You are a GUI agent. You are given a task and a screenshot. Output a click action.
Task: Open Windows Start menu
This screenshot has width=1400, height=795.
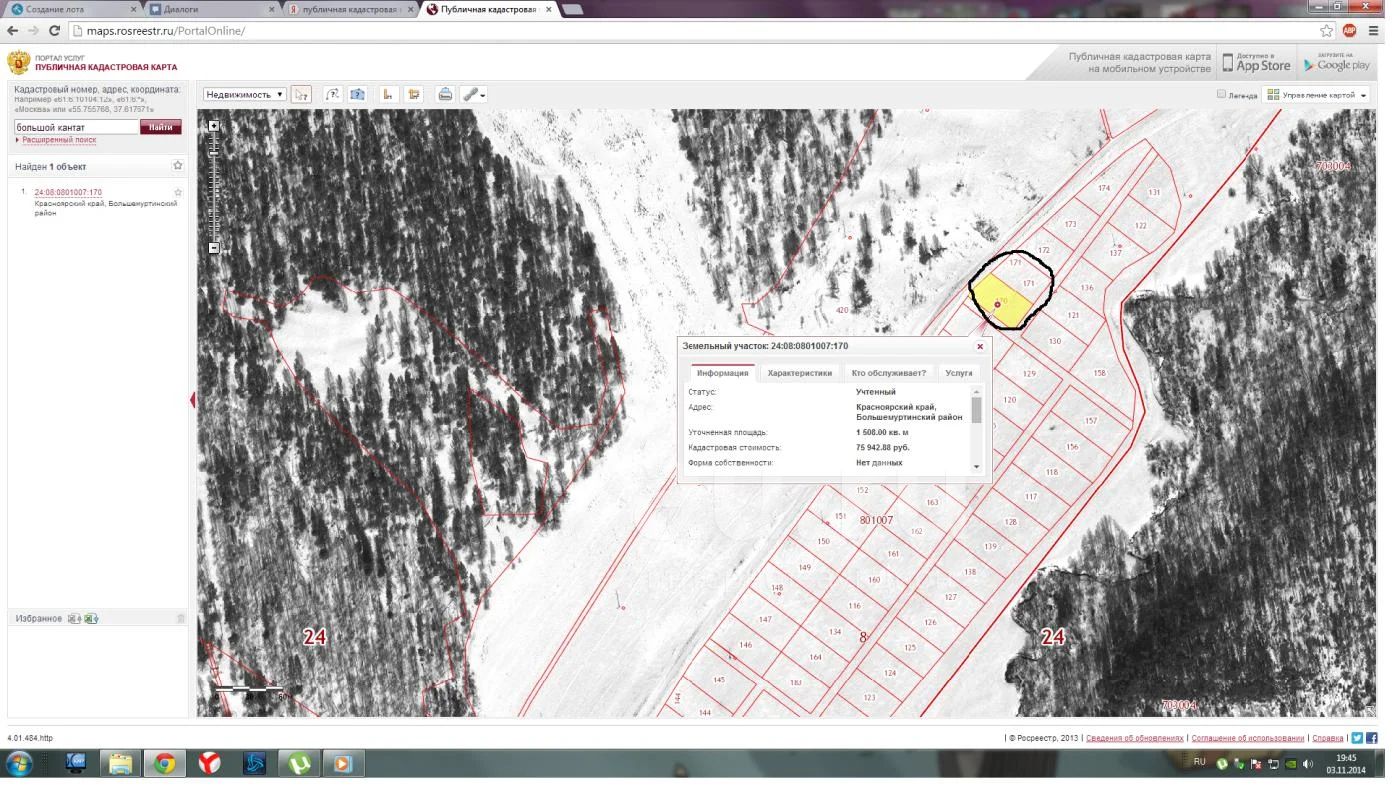[x=19, y=765]
